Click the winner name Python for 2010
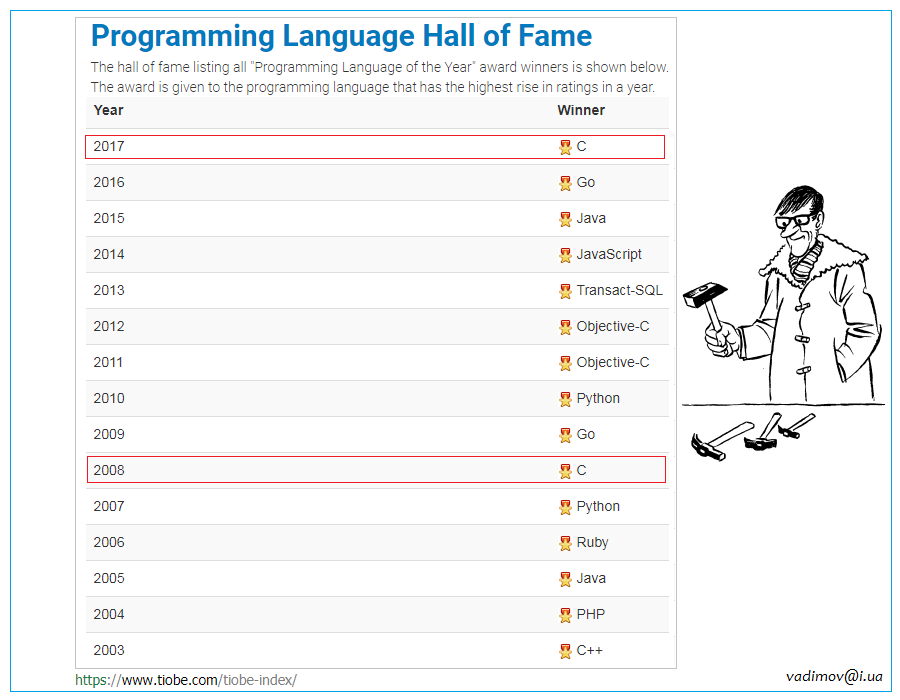900x700 pixels. pos(598,399)
